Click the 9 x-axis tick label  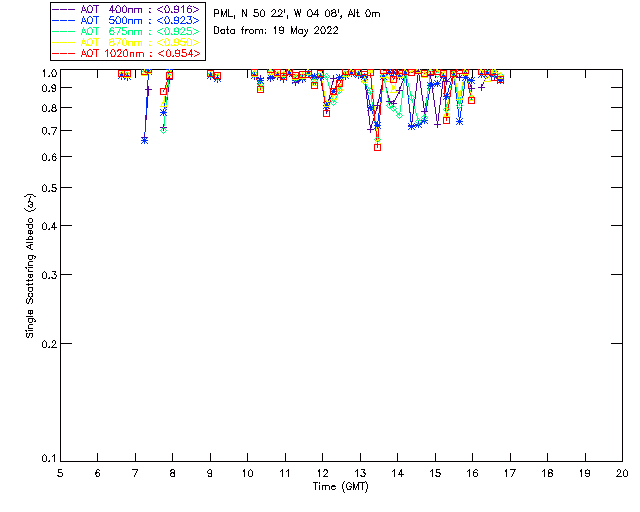(x=210, y=473)
